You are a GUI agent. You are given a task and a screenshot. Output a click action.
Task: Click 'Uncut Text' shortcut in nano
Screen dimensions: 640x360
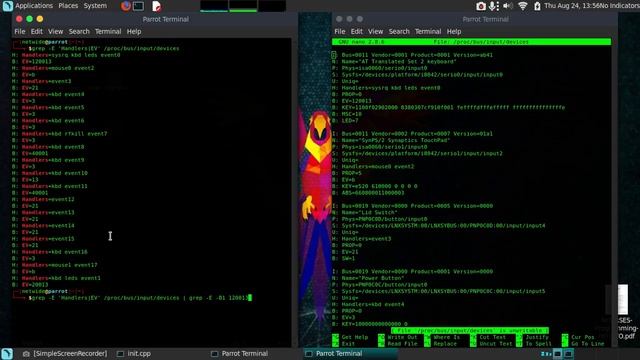point(490,344)
